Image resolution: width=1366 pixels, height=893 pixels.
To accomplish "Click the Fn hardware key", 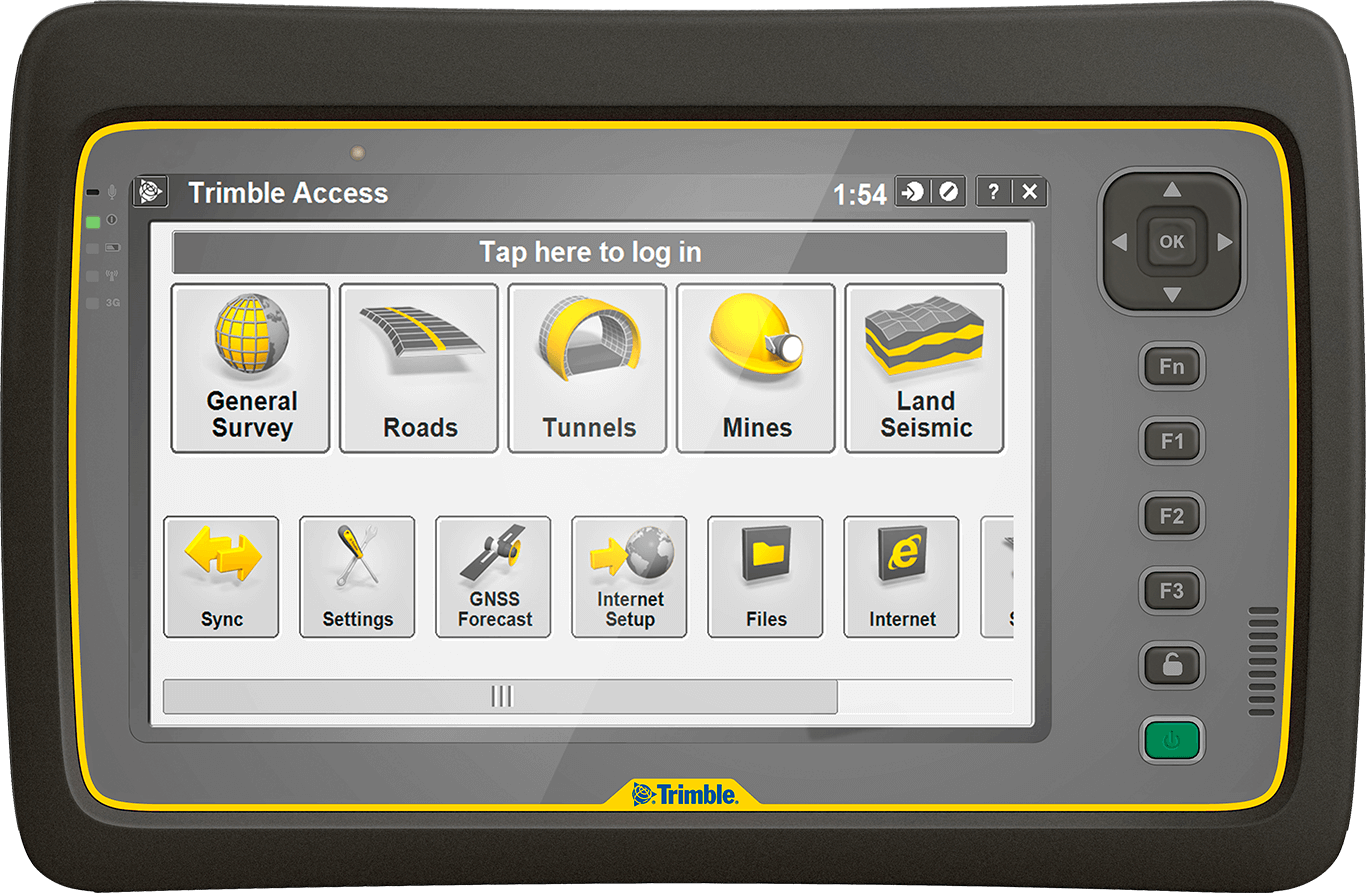I will (1172, 366).
